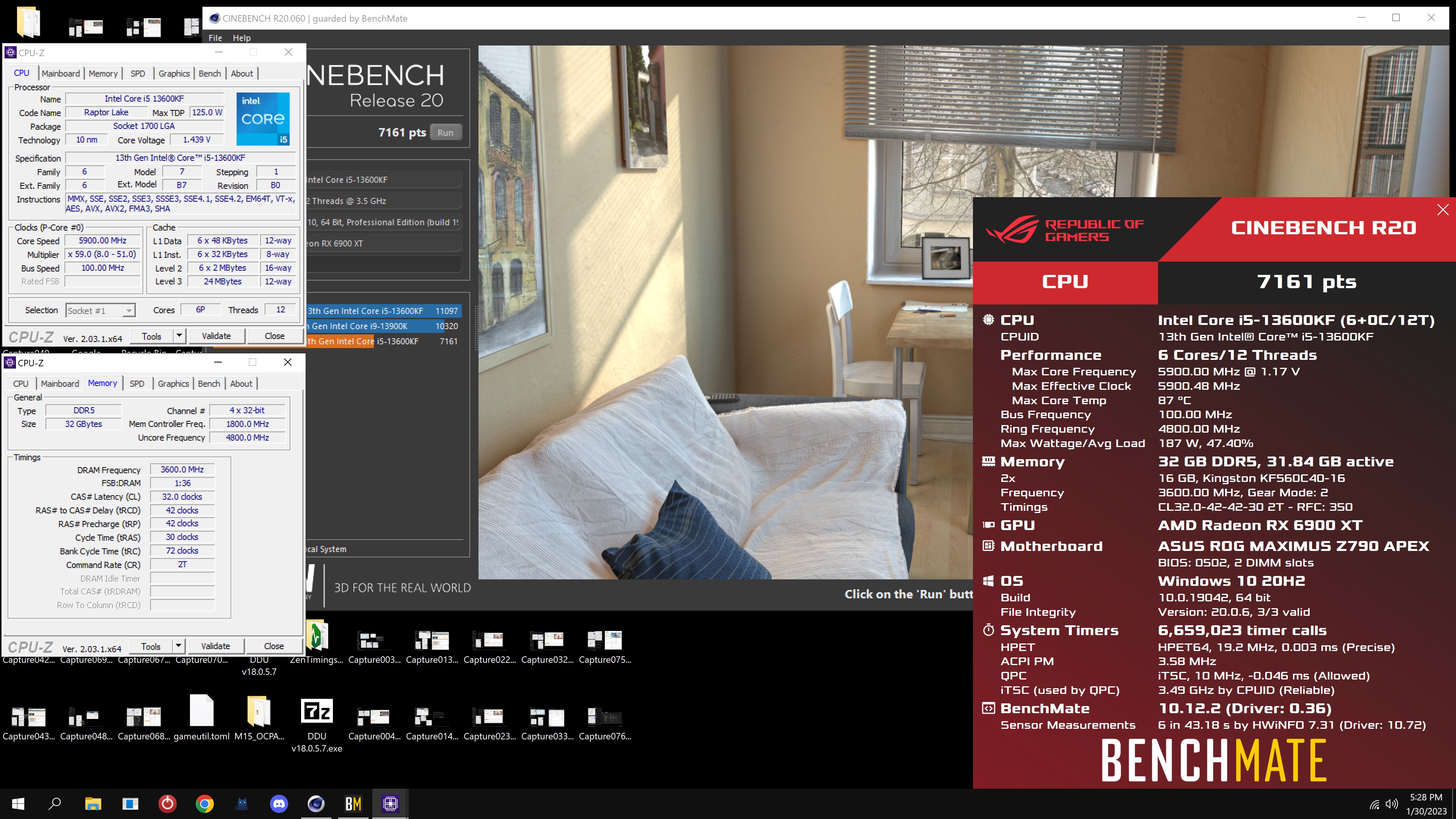1456x819 pixels.
Task: Open Mainboard tab in bottom CPU-Z
Action: (x=60, y=383)
